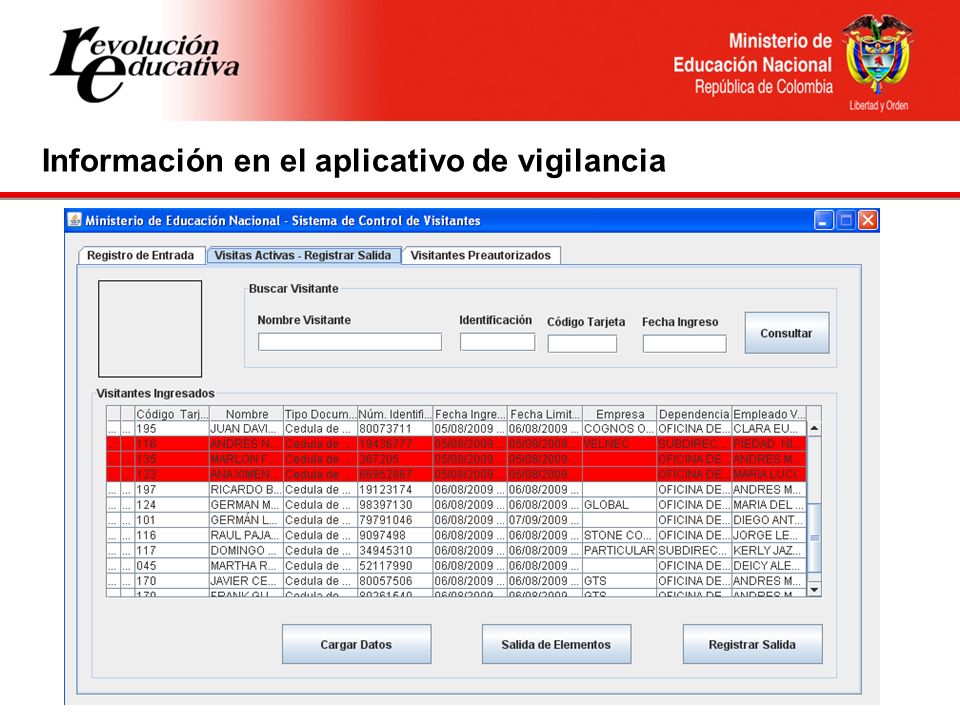Click the KERLY JAZ... employee cell
The height and width of the screenshot is (720, 960).
pyautogui.click(x=767, y=550)
